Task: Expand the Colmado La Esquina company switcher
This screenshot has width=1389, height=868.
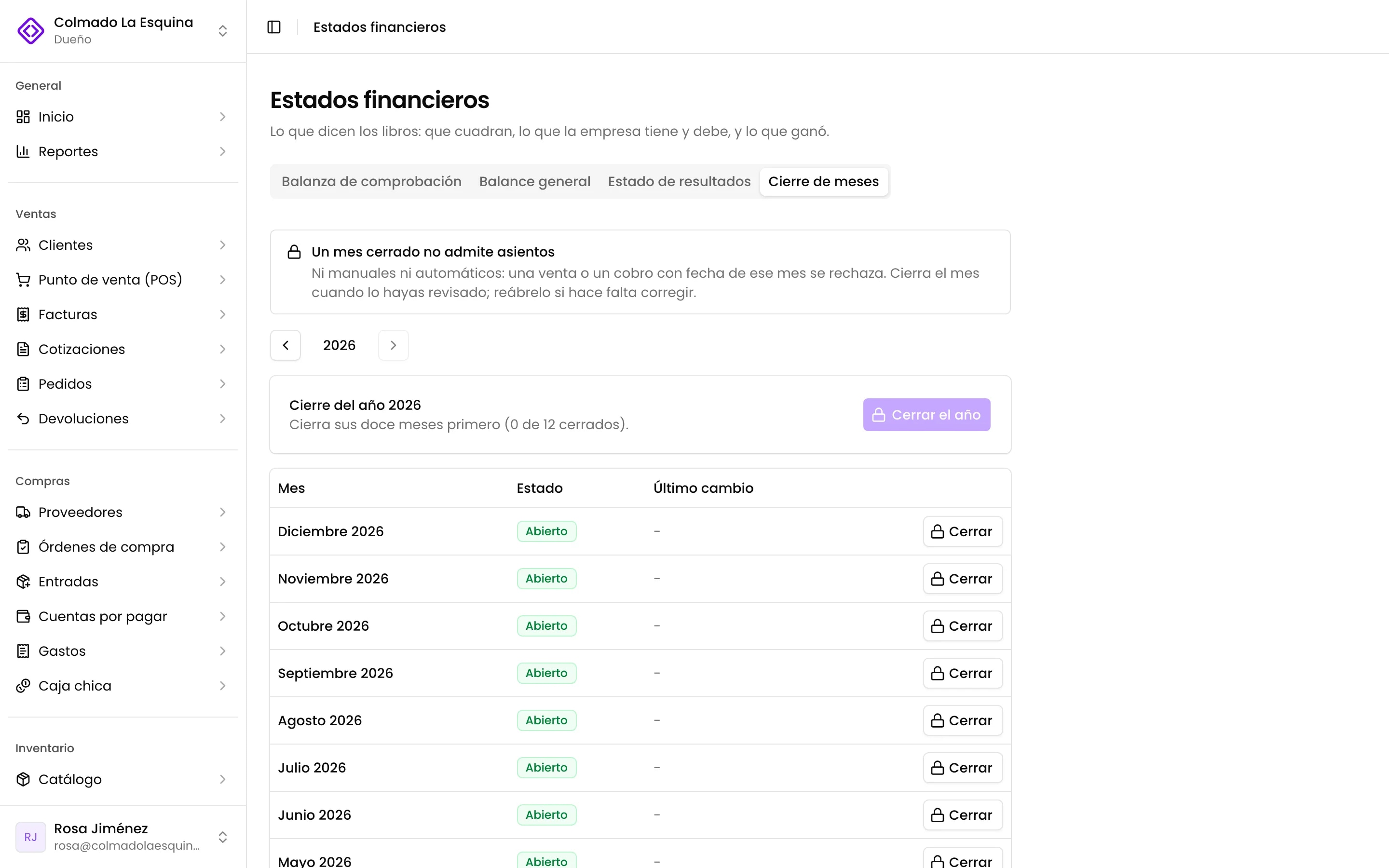Action: coord(223,30)
